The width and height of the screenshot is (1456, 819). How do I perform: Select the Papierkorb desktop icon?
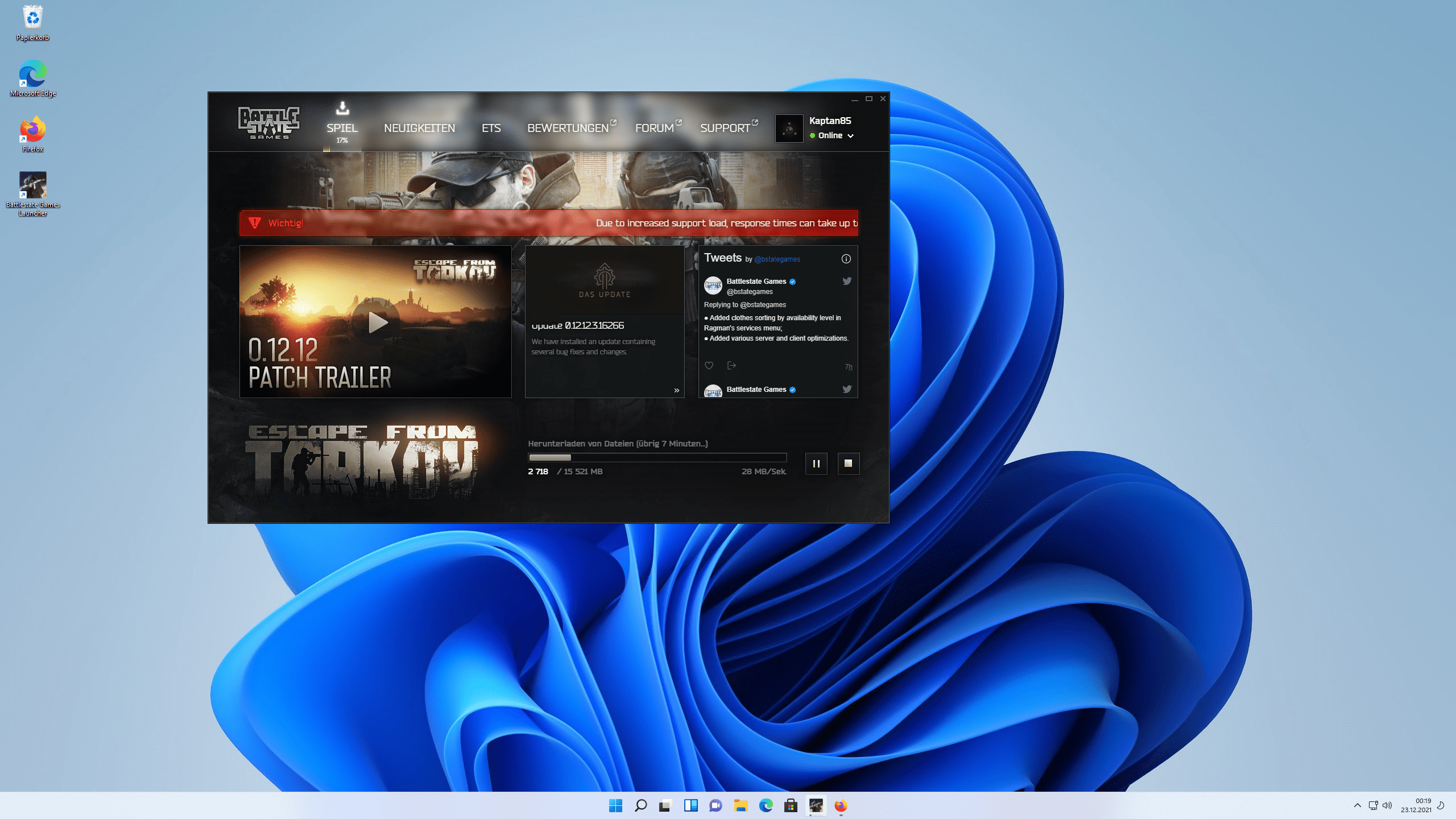(32, 23)
